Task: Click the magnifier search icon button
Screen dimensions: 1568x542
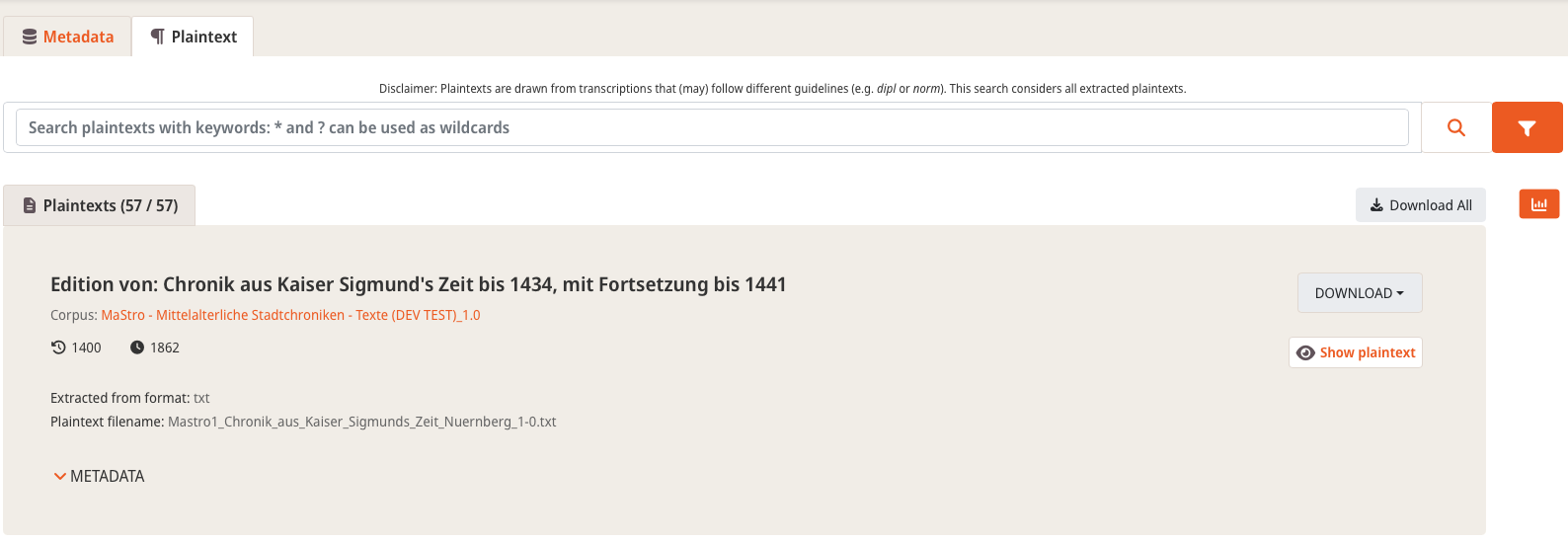Action: click(1456, 127)
